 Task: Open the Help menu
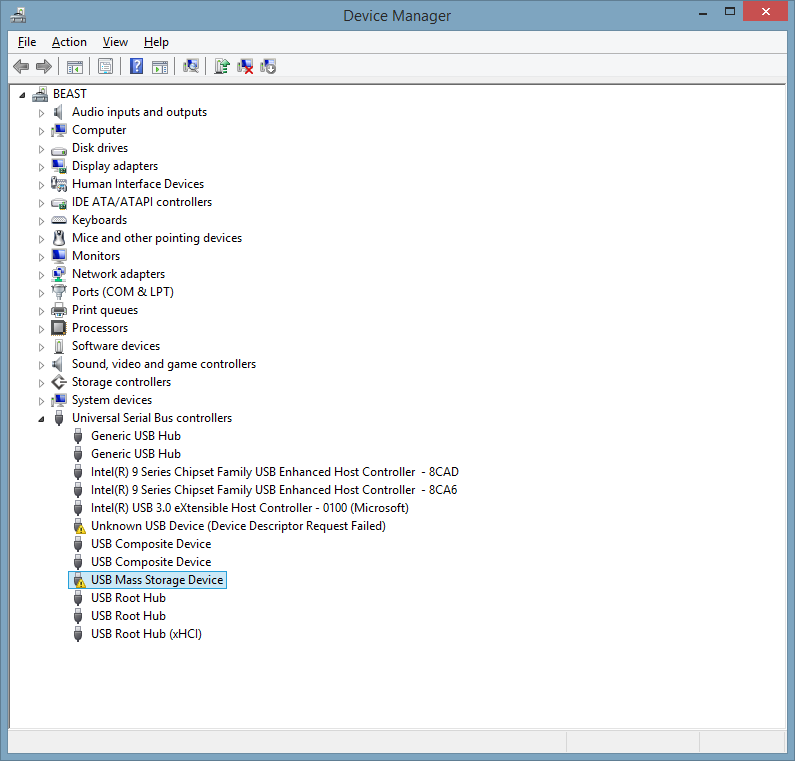156,42
